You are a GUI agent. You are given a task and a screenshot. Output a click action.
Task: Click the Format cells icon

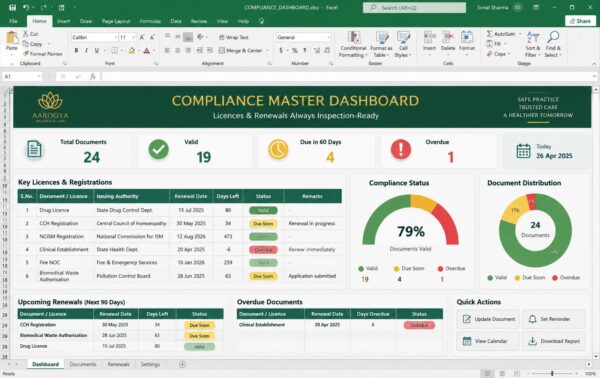[x=467, y=38]
